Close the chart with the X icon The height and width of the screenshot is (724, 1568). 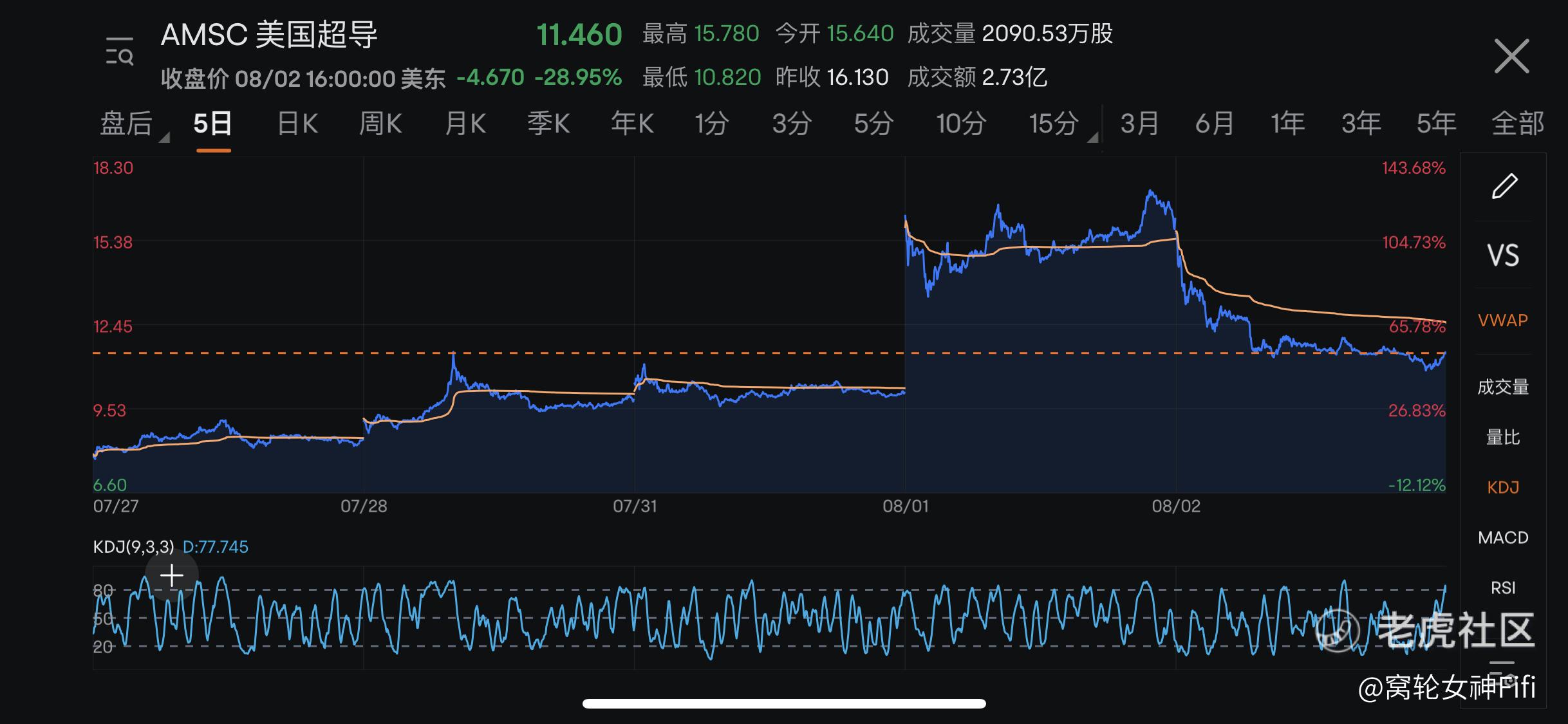(x=1511, y=56)
